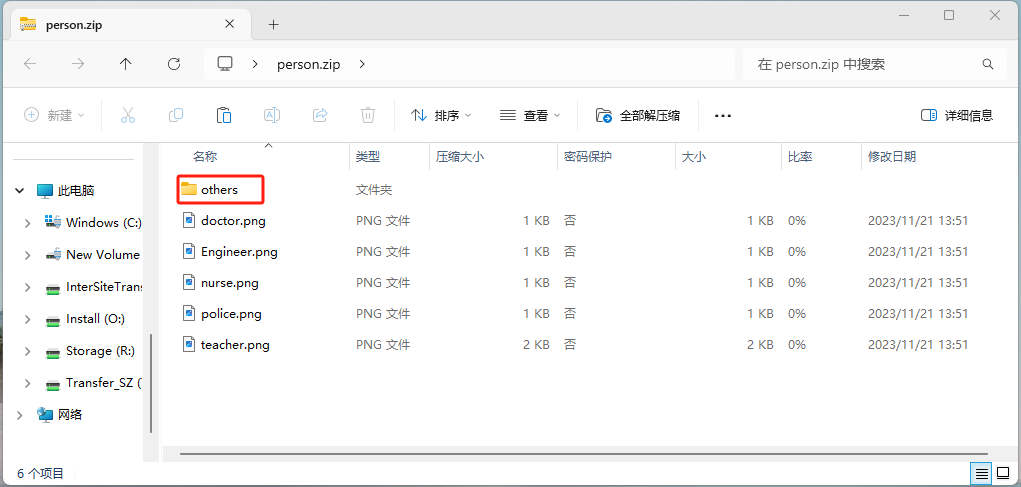Open the others folder
This screenshot has height=487, width=1021.
click(219, 189)
